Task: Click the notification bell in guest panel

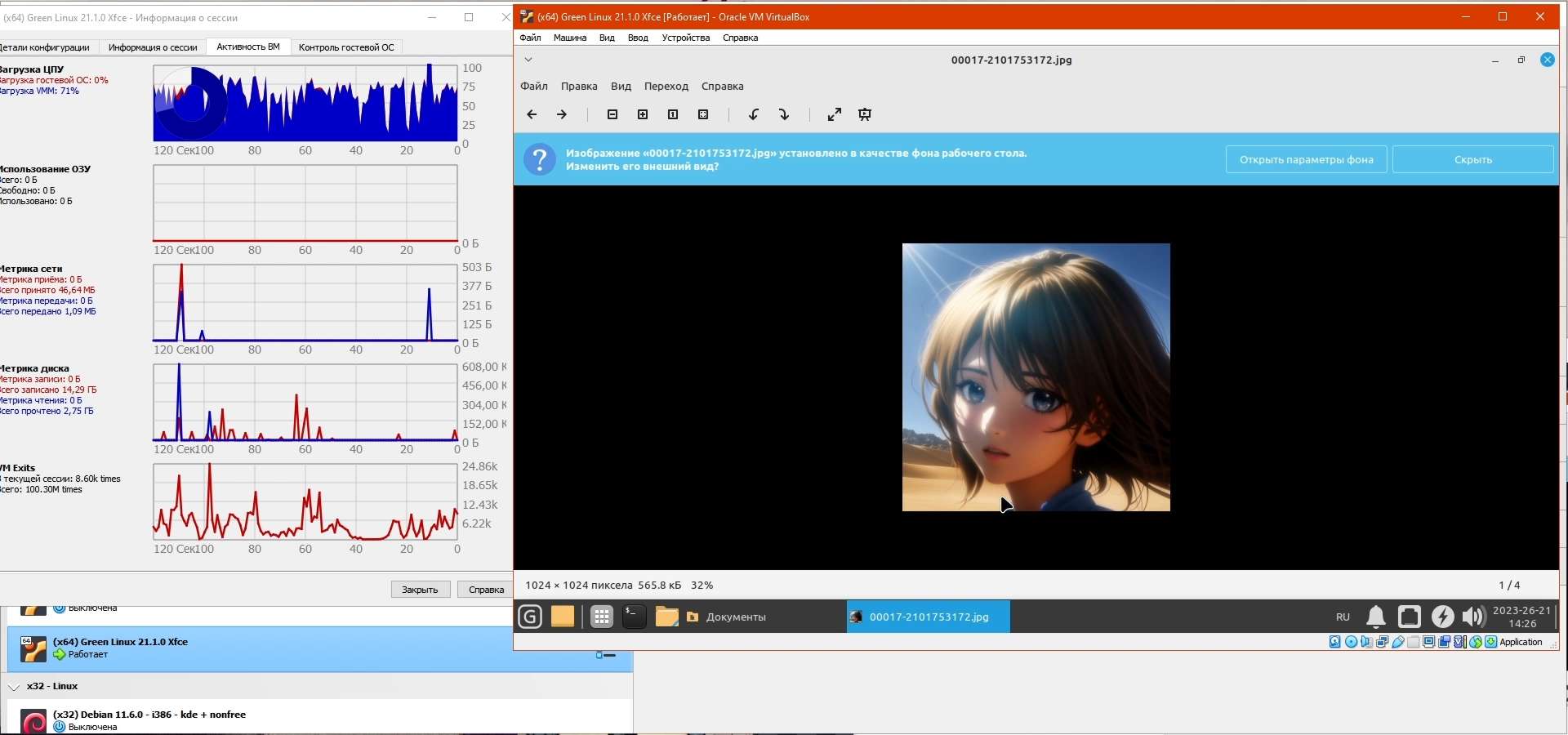Action: [1376, 617]
